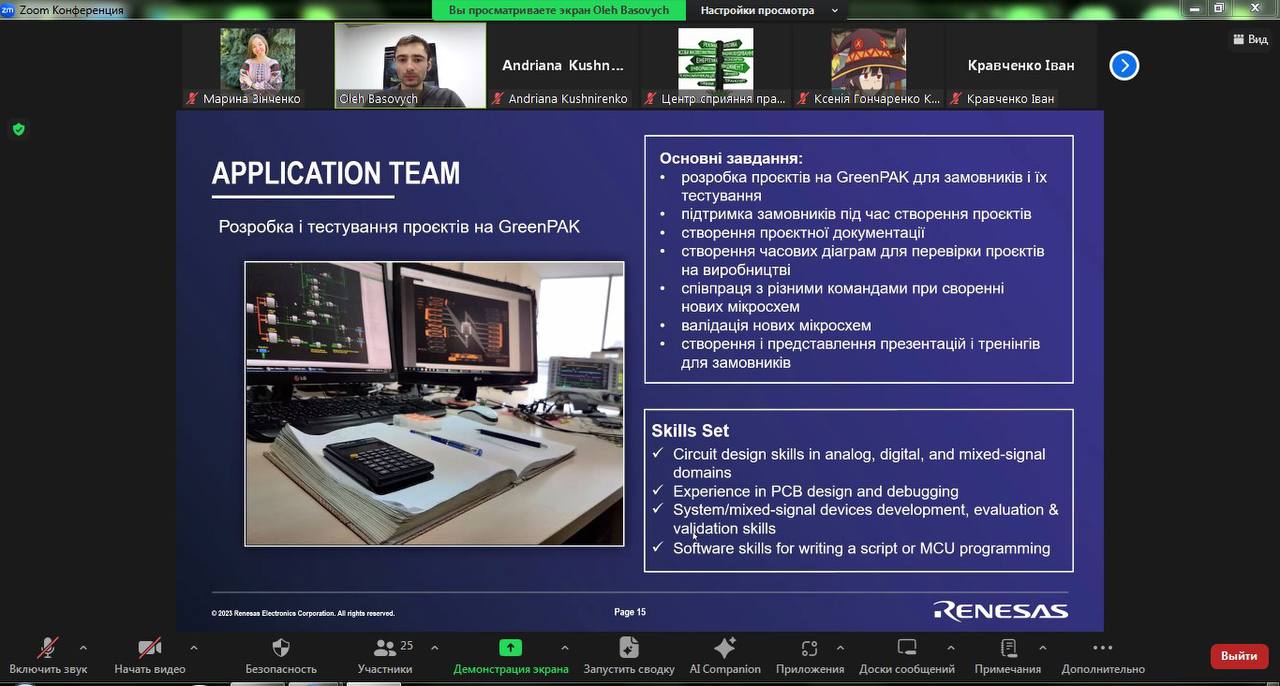
Task: Open the Примечания notes icon
Action: click(1008, 648)
